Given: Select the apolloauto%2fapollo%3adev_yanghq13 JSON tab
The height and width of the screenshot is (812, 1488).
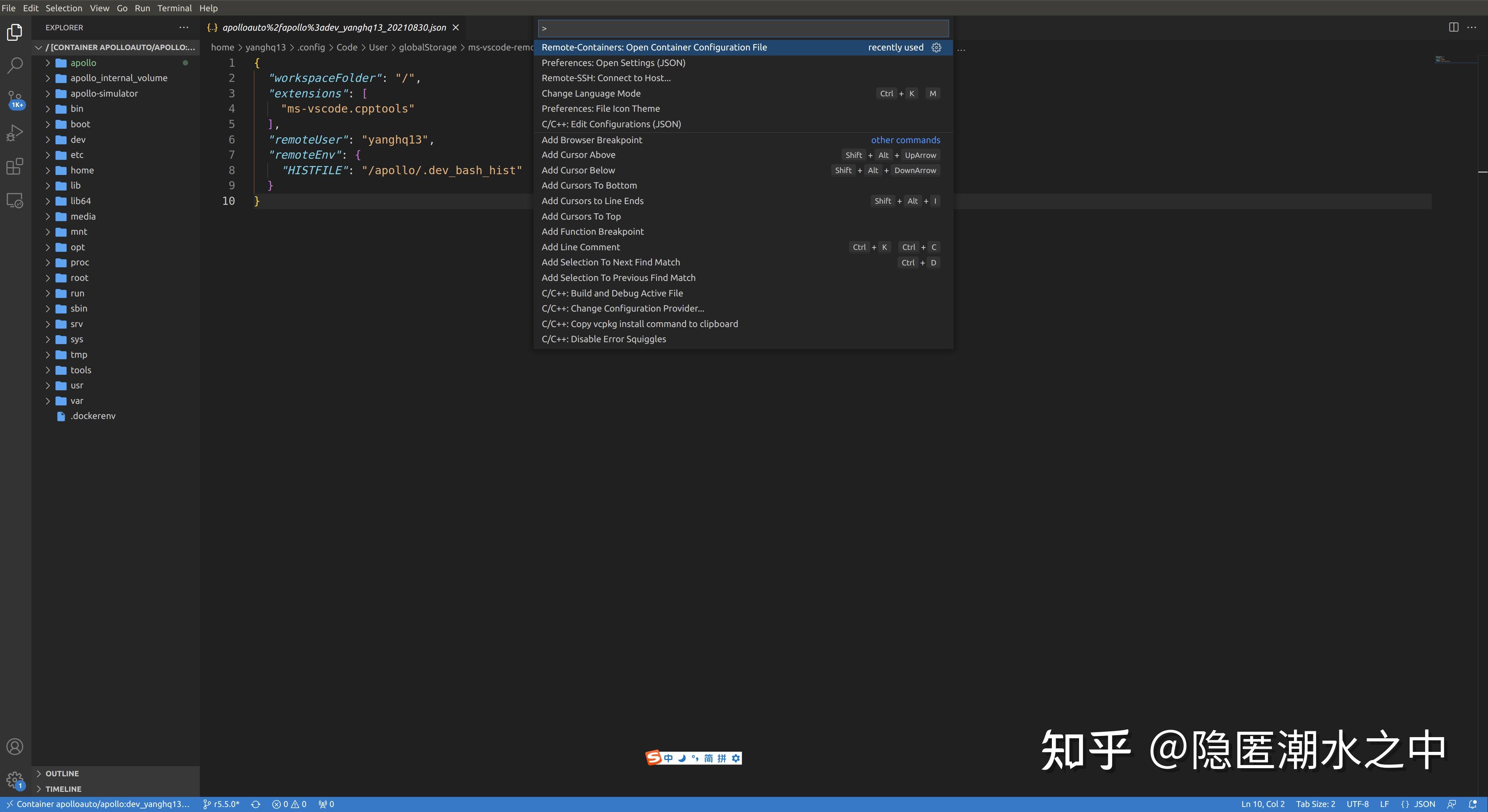Looking at the screenshot, I should 329,27.
